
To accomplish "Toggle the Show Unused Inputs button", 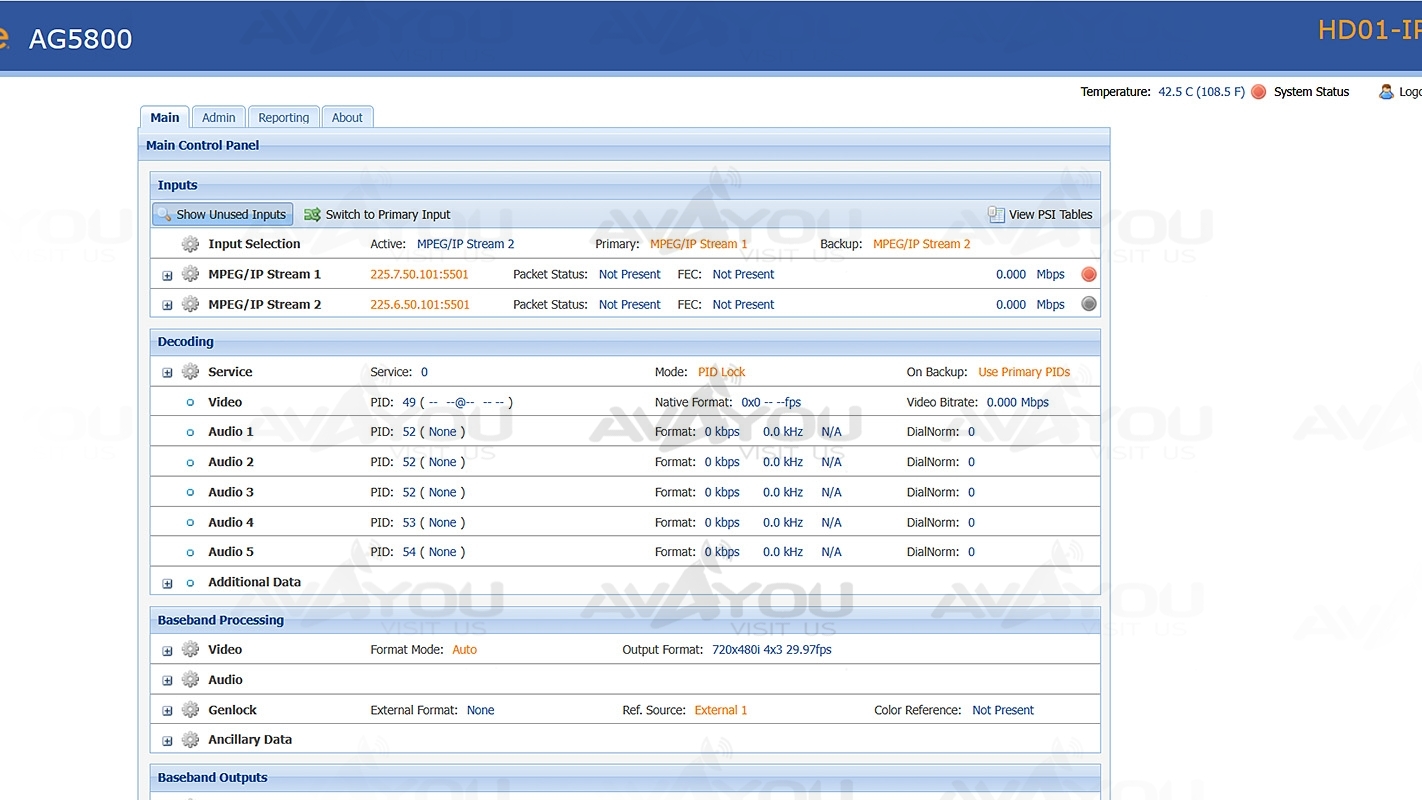I will [x=222, y=214].
